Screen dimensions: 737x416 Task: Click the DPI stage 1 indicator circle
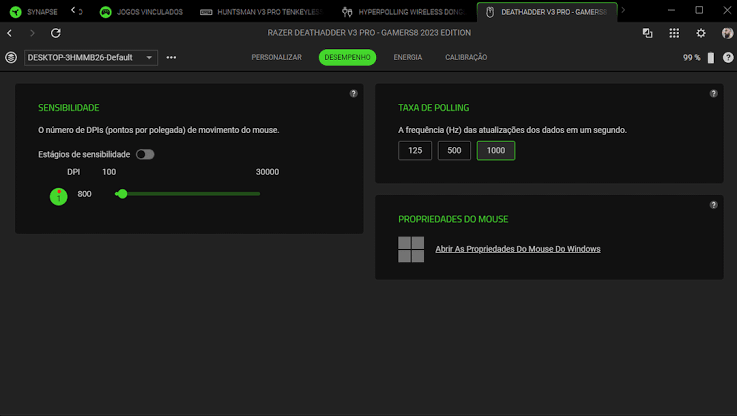59,196
